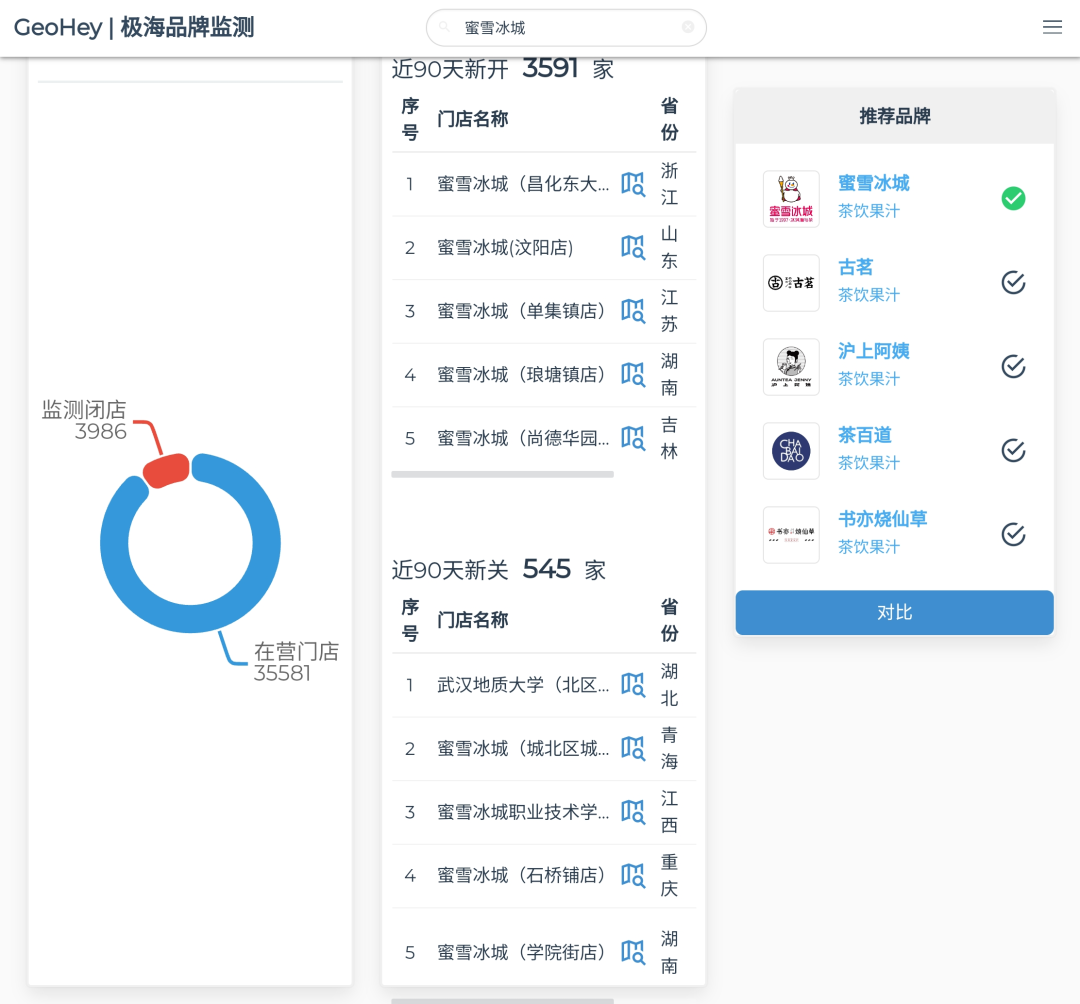Click the GeoHey 极海品牌监测 title
Screen dimensions: 1080x1004
pos(134,28)
